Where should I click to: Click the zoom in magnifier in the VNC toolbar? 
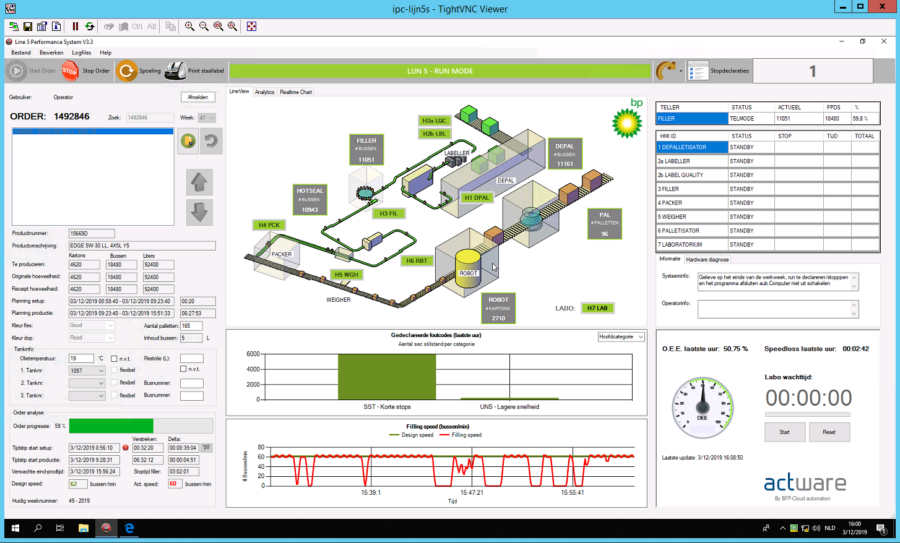(x=189, y=26)
